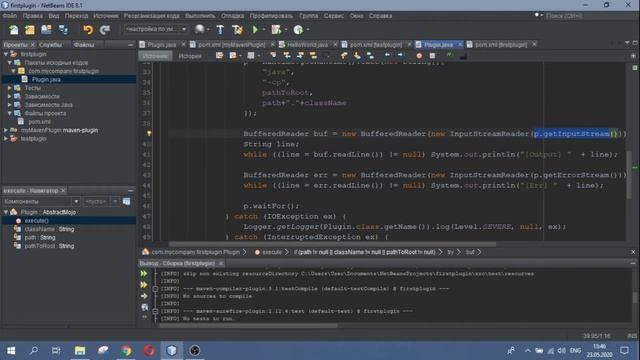The image size is (640, 360).
Task: Click the New Project icon in main toolbar
Action: point(30,30)
